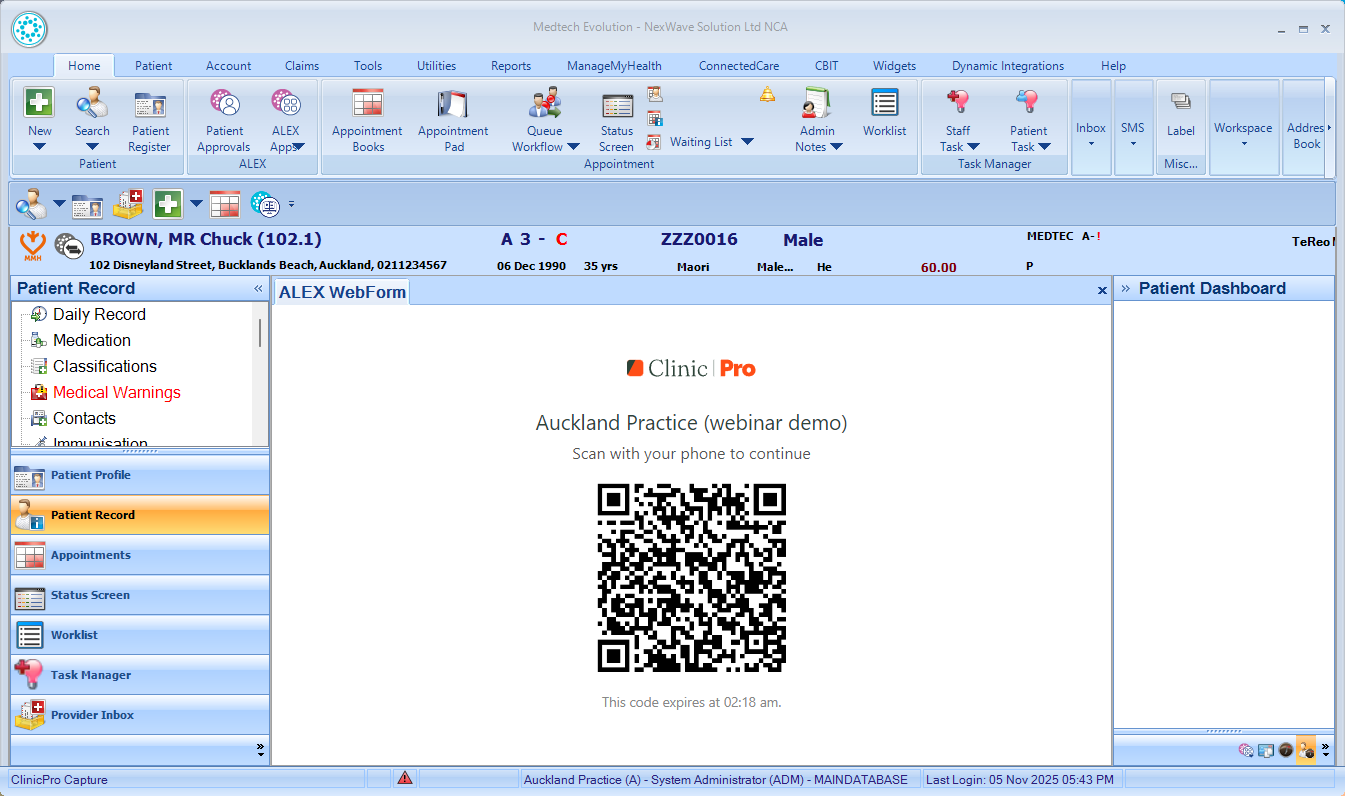Expand the Queue Workflow dropdown
Screen dimensions: 1345x796
point(573,147)
